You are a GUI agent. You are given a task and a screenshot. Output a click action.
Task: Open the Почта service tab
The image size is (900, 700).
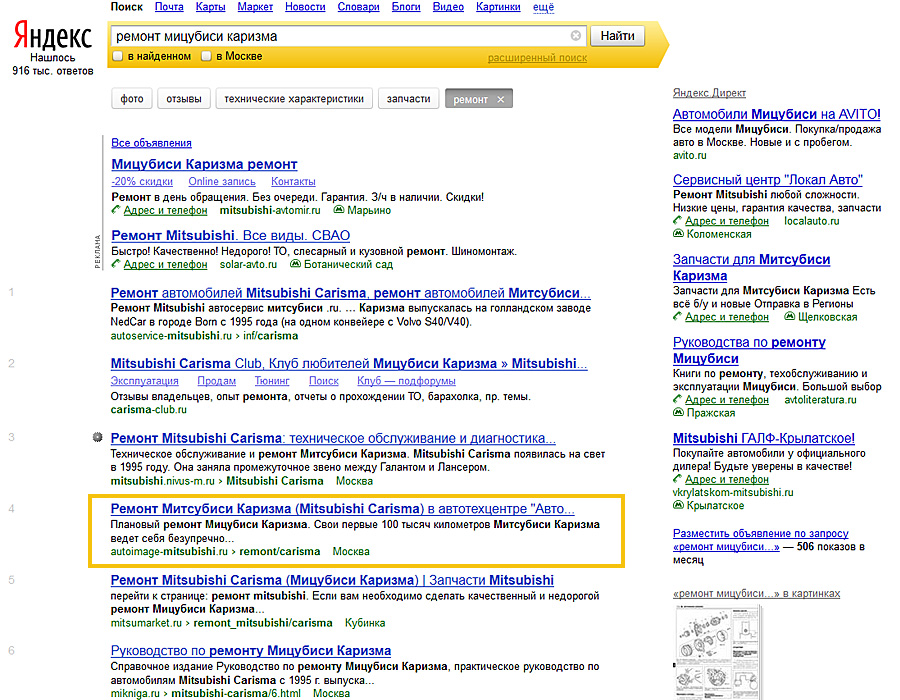click(169, 7)
